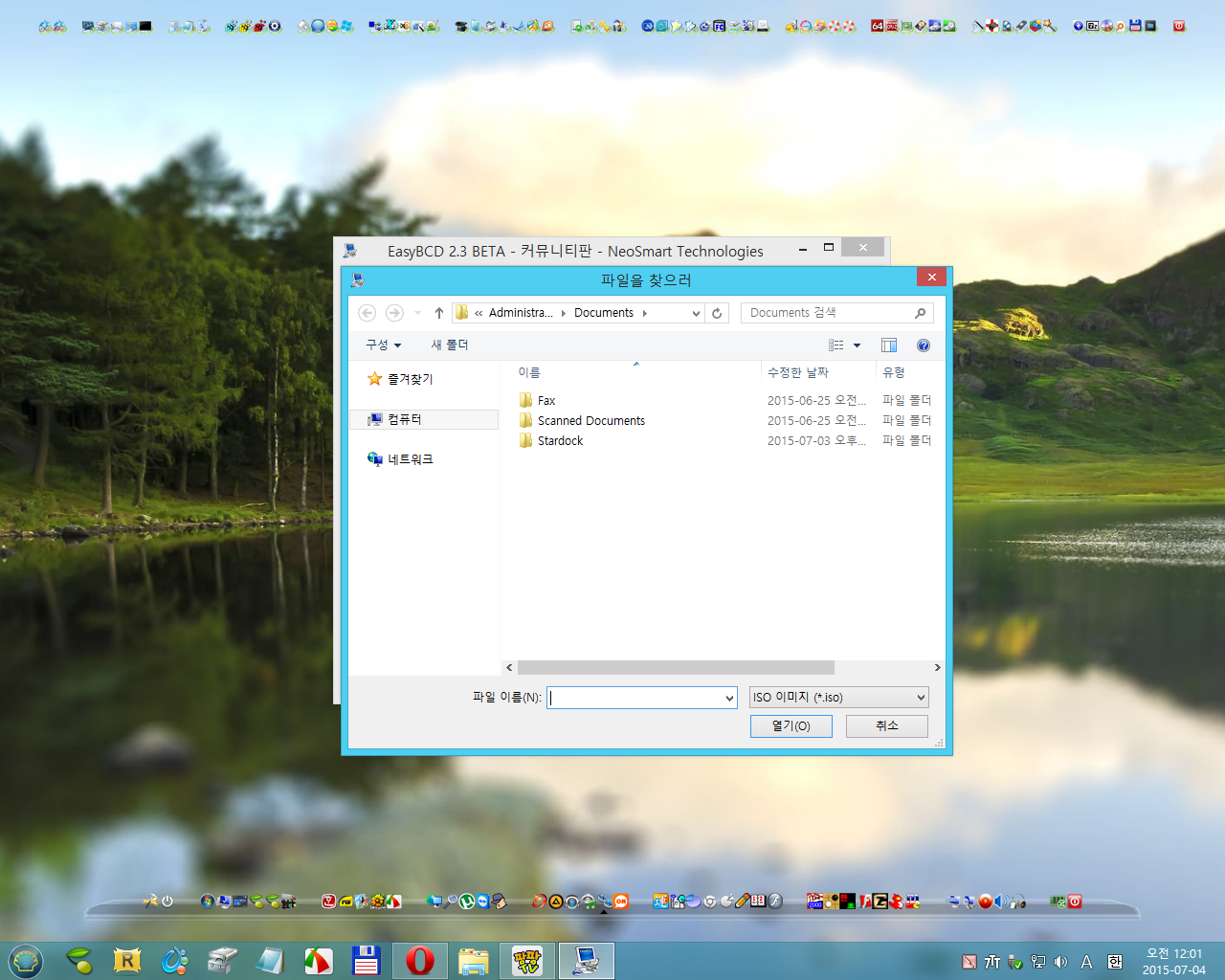This screenshot has height=980, width=1225.
Task: Open the floppy disk taskbar icon
Action: [366, 961]
